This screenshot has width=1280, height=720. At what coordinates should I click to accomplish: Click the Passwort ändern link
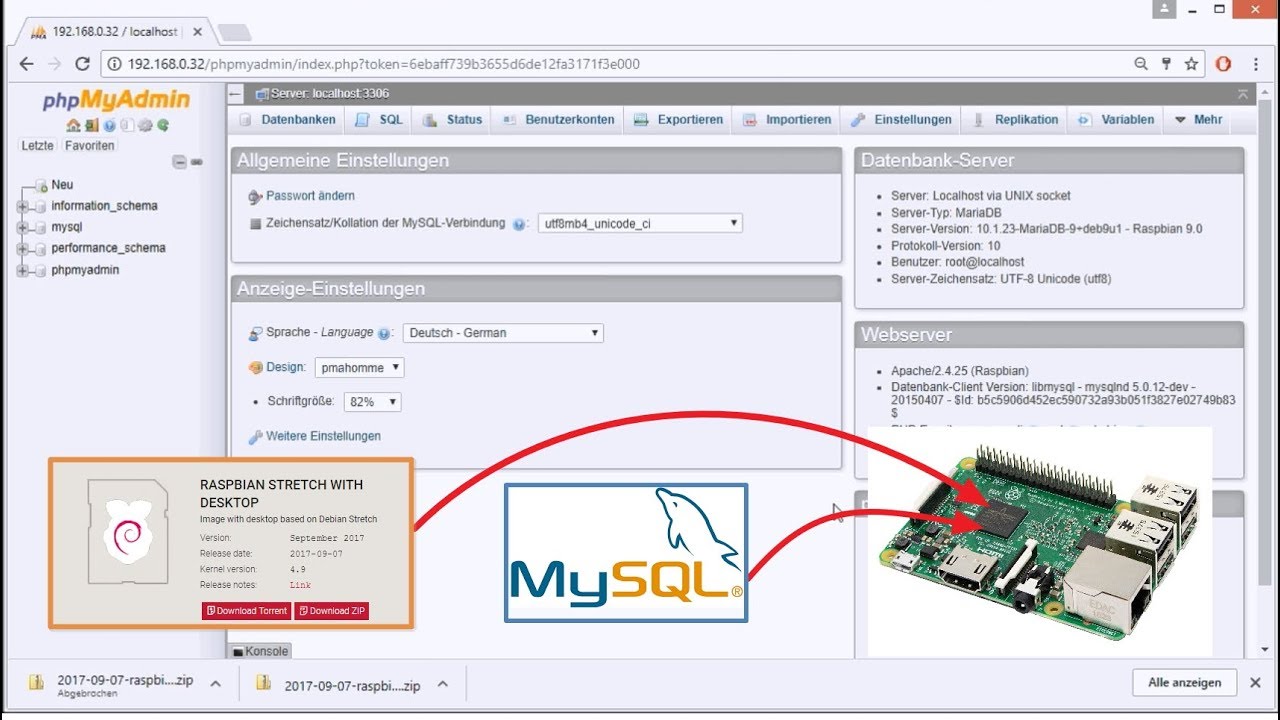310,196
